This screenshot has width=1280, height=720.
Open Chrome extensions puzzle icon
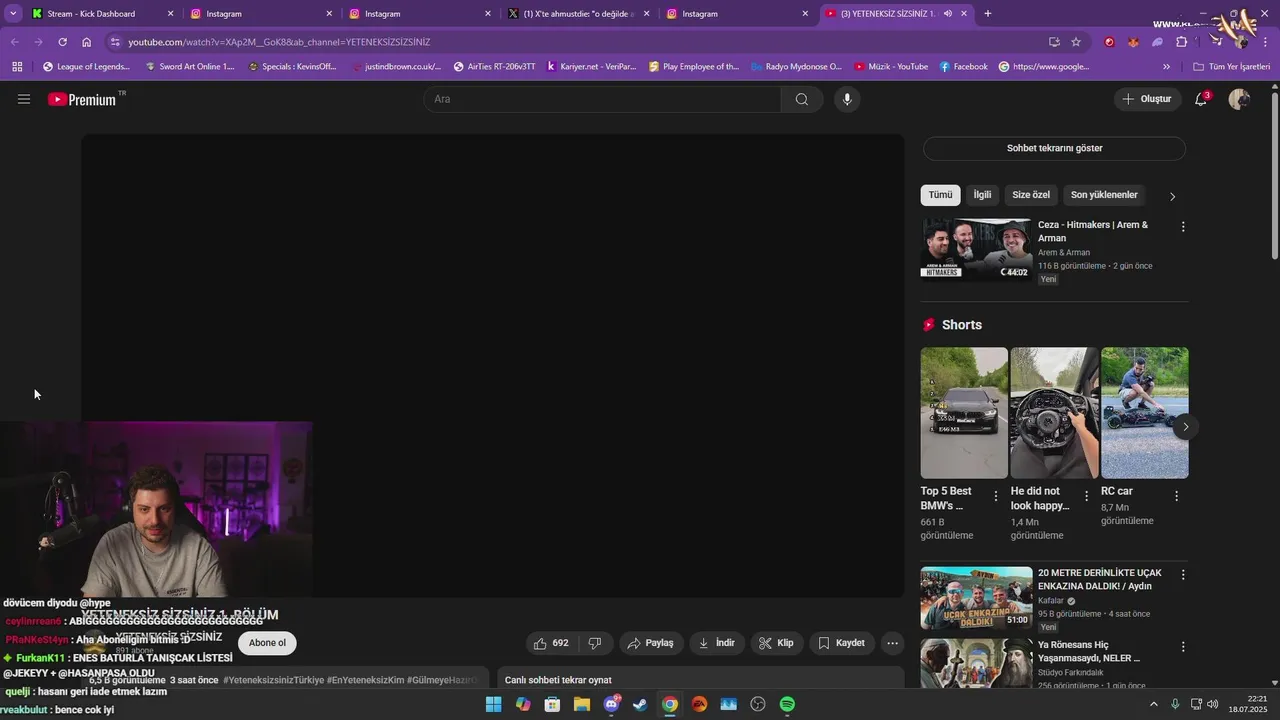tap(1181, 42)
